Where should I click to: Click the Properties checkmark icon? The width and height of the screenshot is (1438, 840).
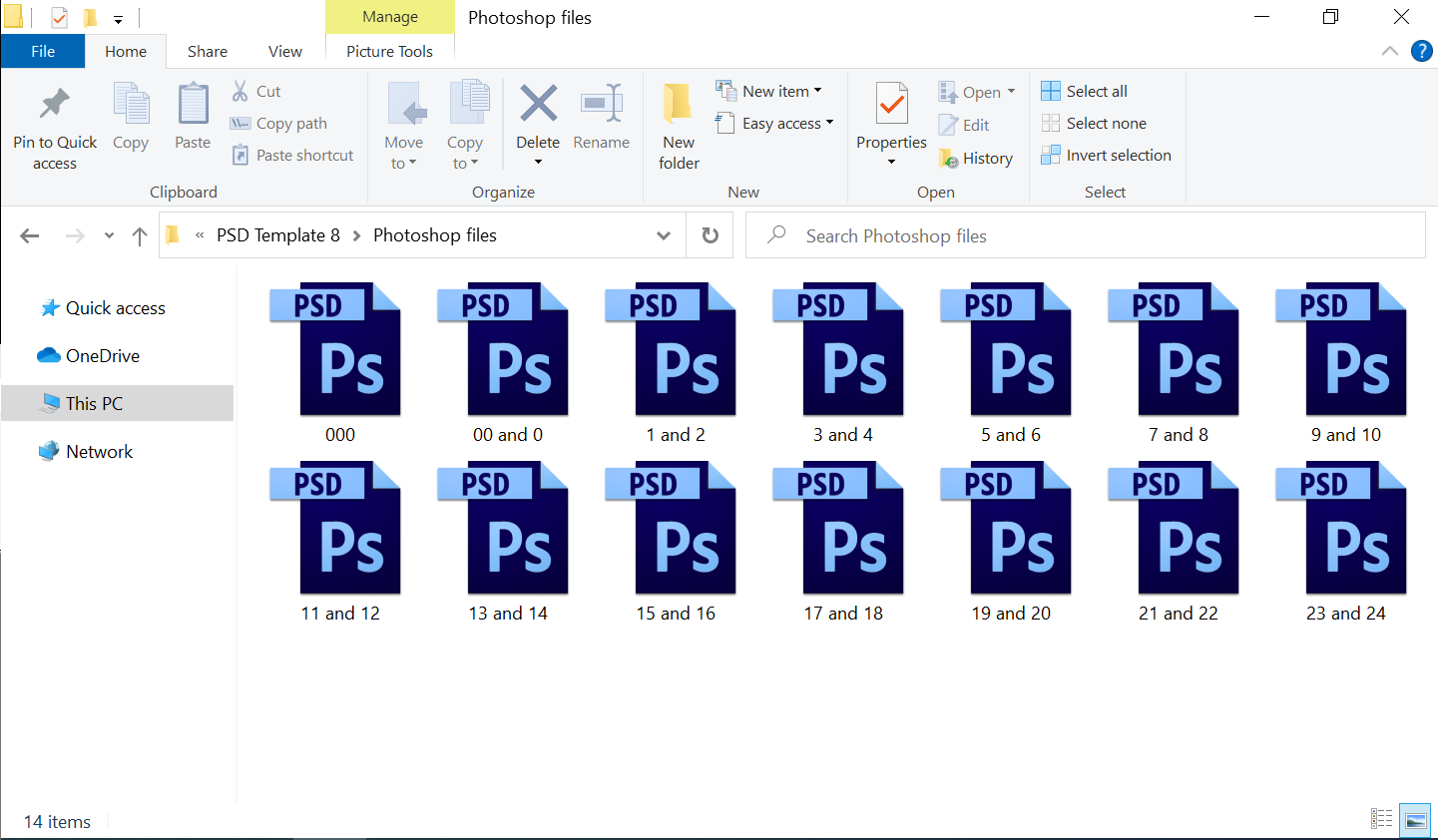point(891,104)
